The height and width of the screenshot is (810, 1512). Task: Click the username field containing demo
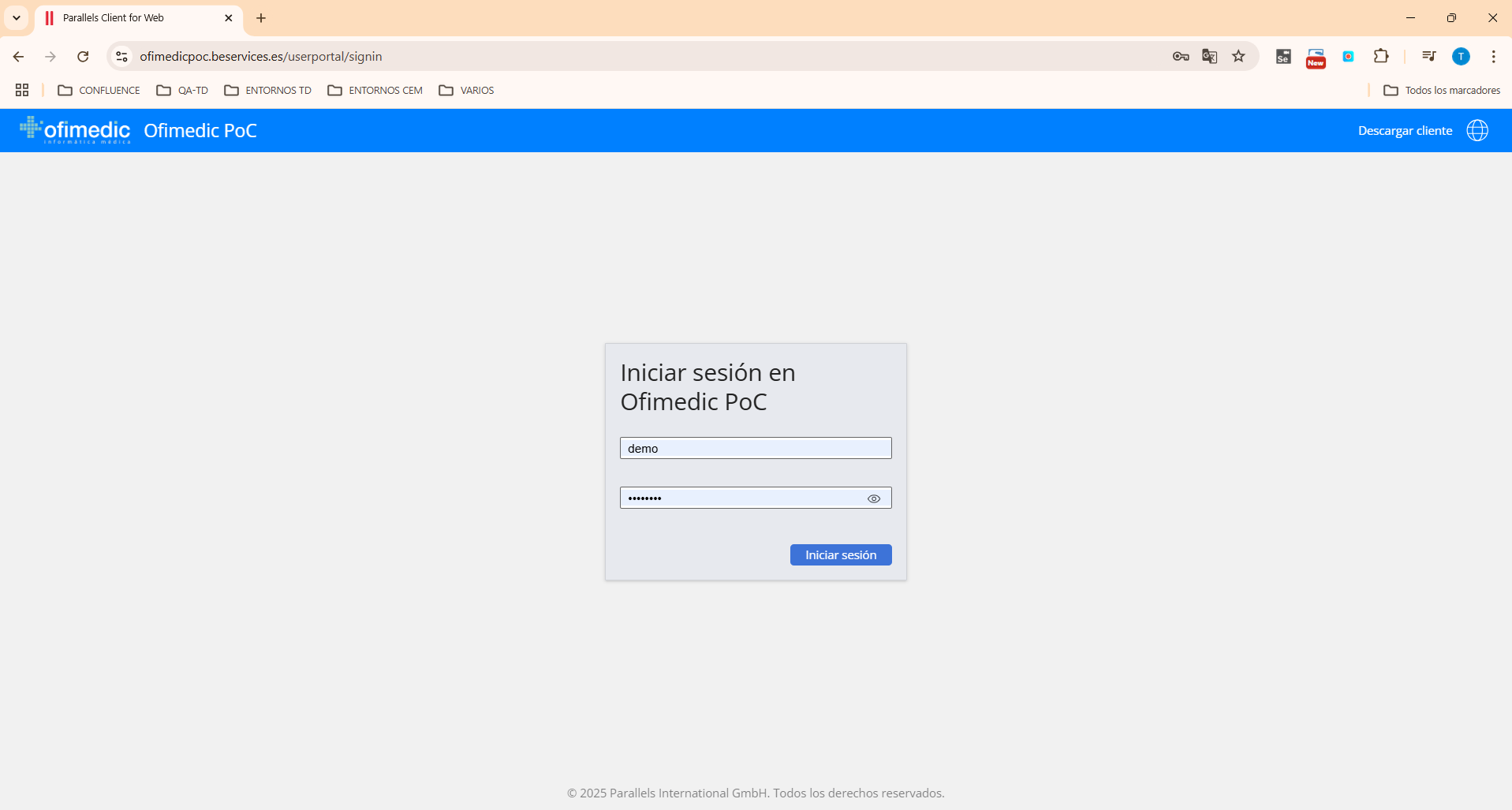coord(755,448)
